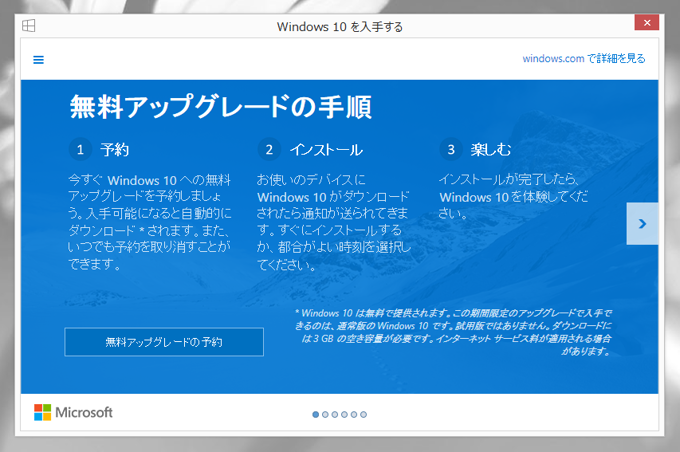This screenshot has height=452, width=680.
Task: Click the 楽しむ step title
Action: pos(491,150)
